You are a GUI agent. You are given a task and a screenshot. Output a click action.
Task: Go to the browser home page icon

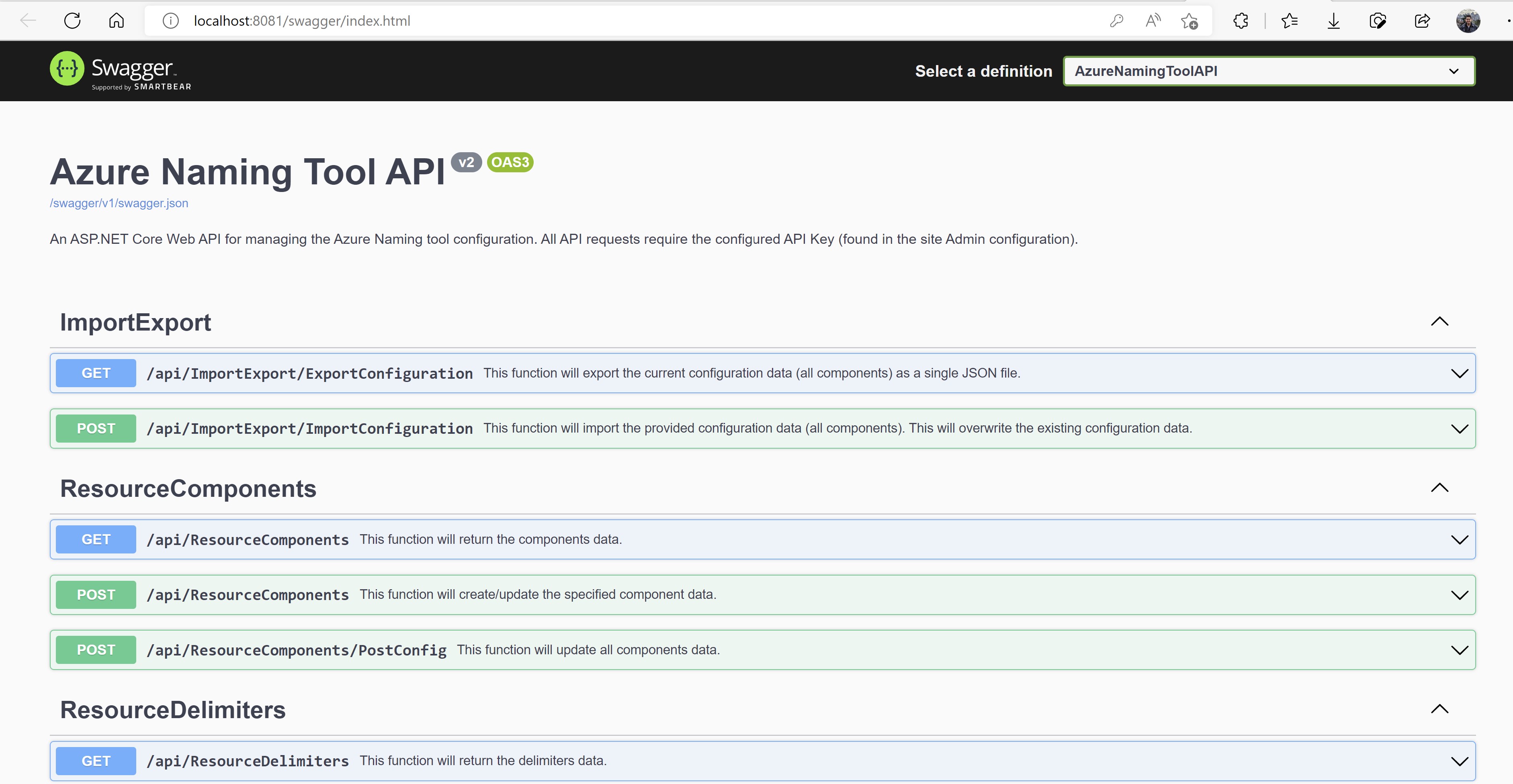click(116, 21)
